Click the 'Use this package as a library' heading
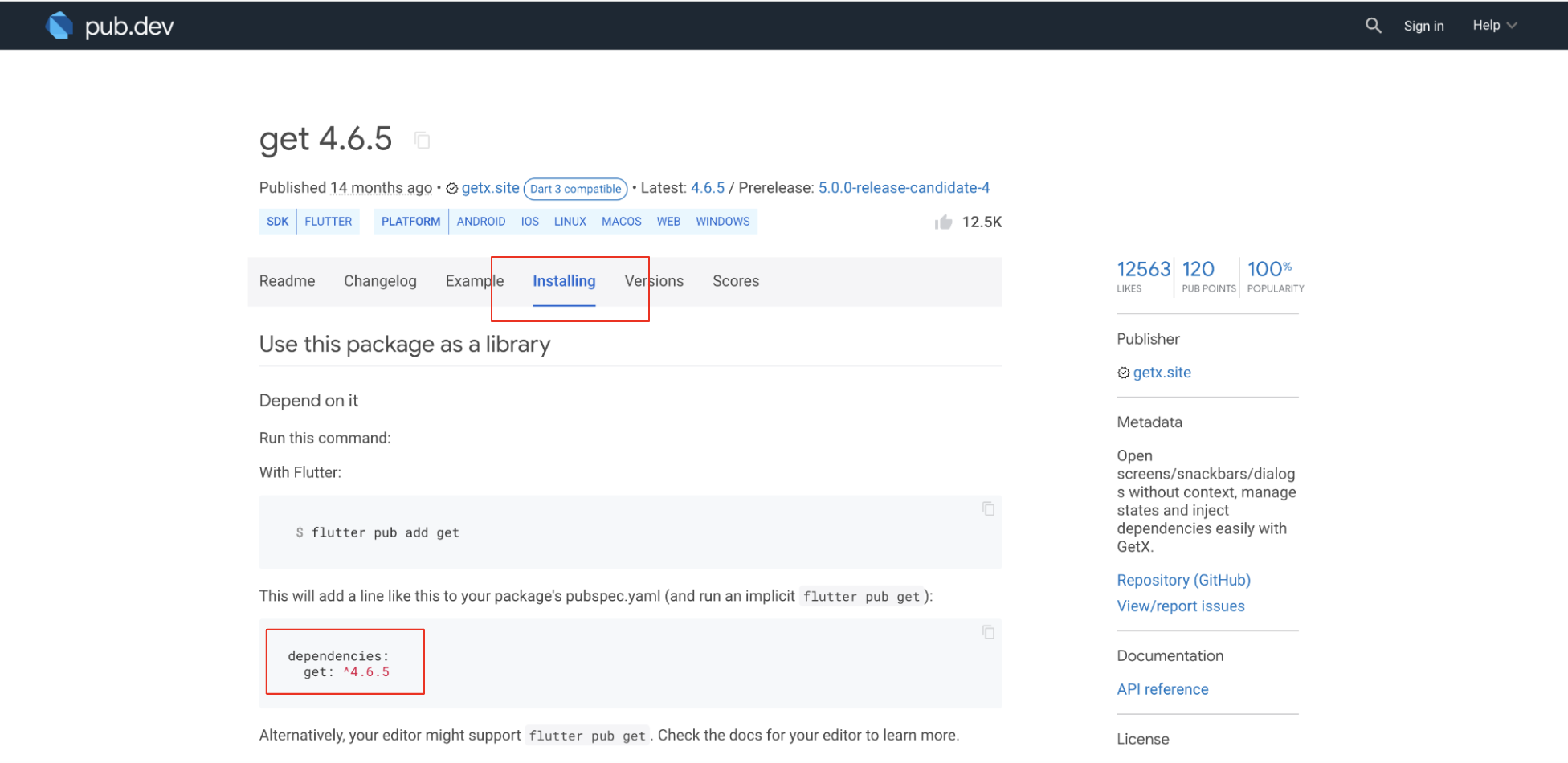Screen dimensions: 1568x763 click(x=405, y=345)
